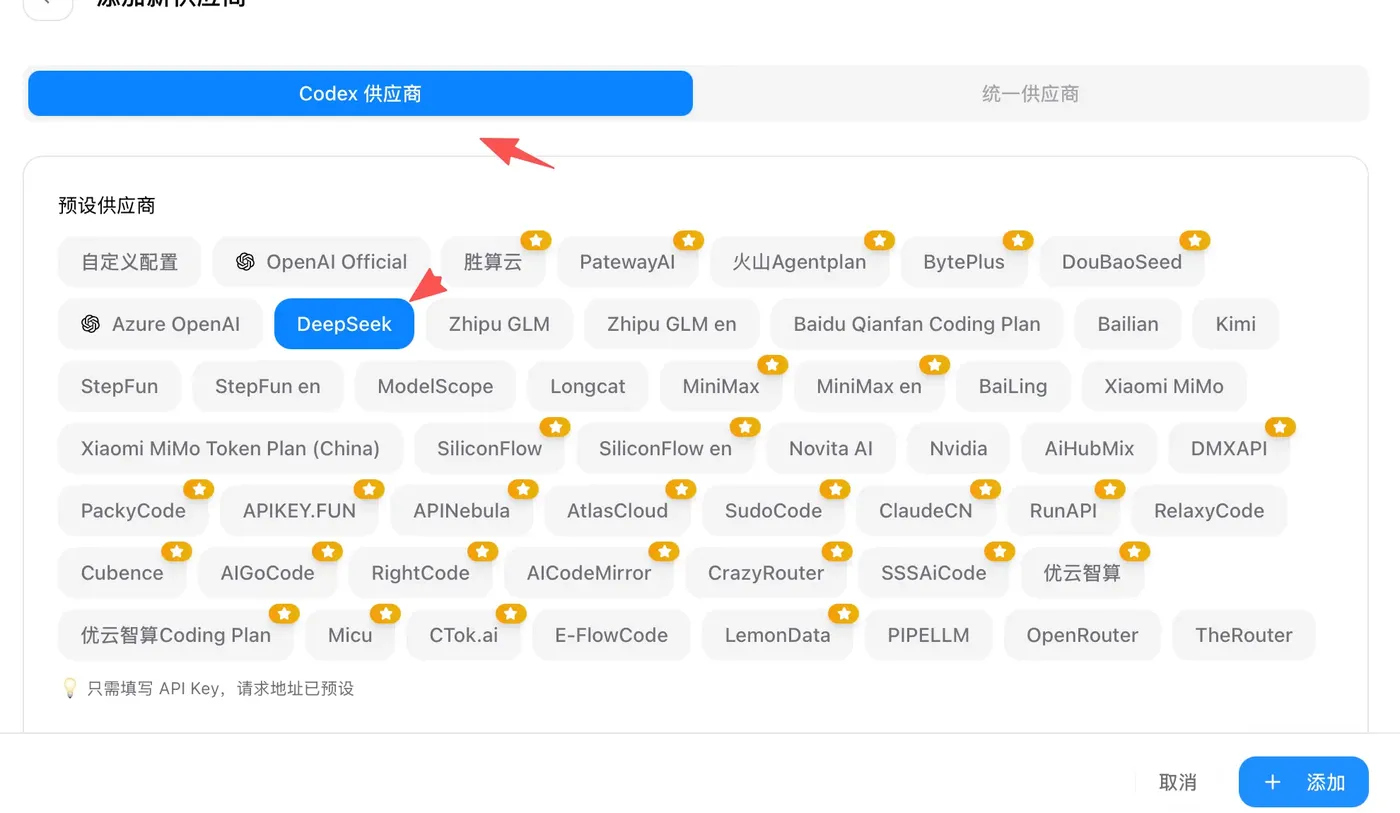Select the ClaudeCN preset
Viewport: 1400px width, 813px height.
(x=926, y=510)
